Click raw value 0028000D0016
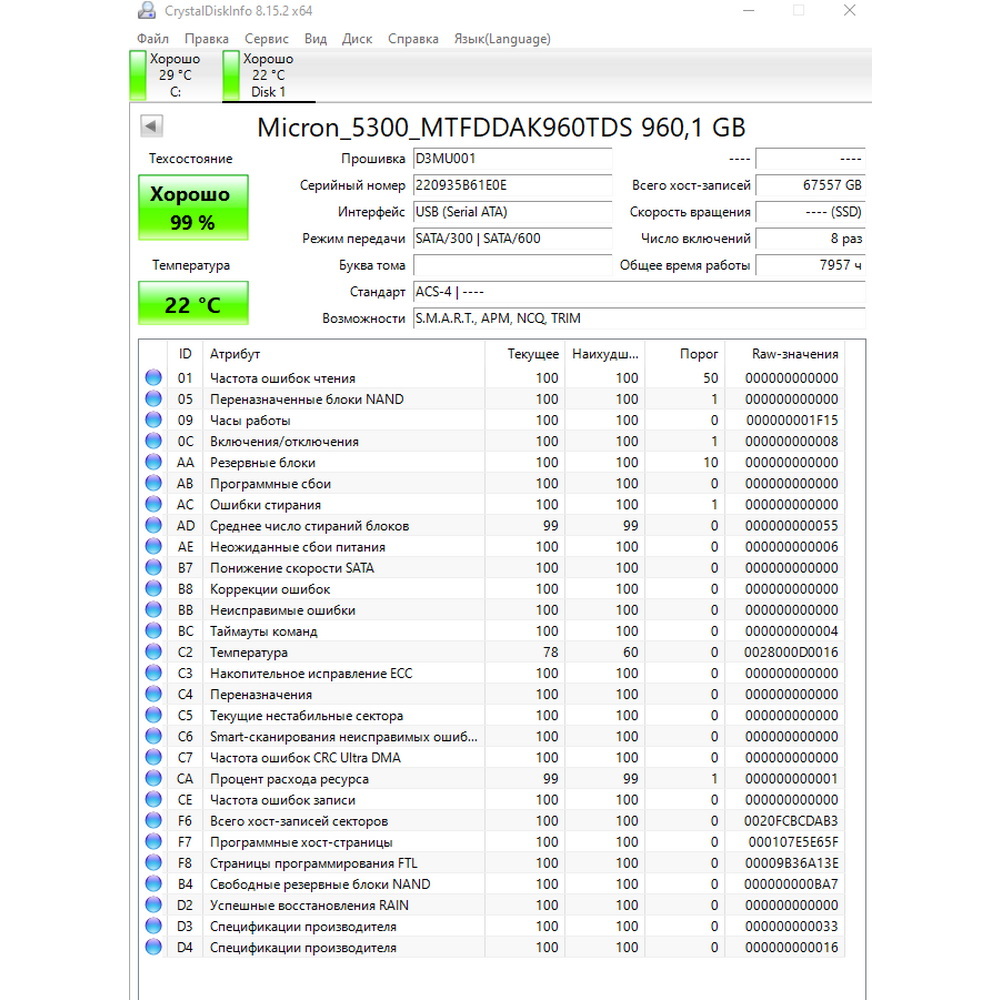Viewport: 1000px width, 1000px height. click(x=791, y=652)
